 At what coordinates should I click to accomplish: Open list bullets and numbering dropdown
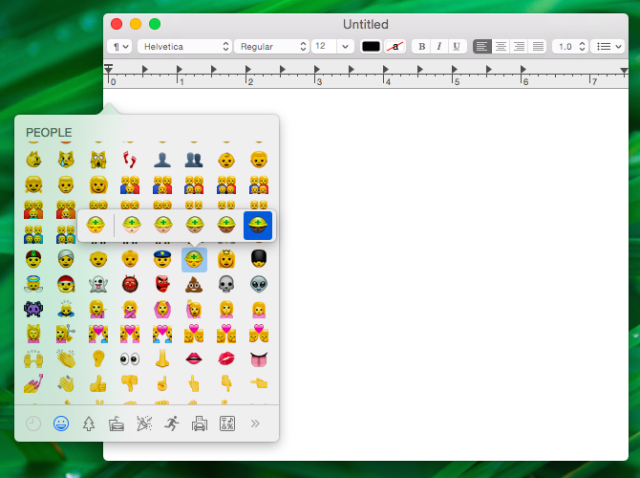point(608,47)
